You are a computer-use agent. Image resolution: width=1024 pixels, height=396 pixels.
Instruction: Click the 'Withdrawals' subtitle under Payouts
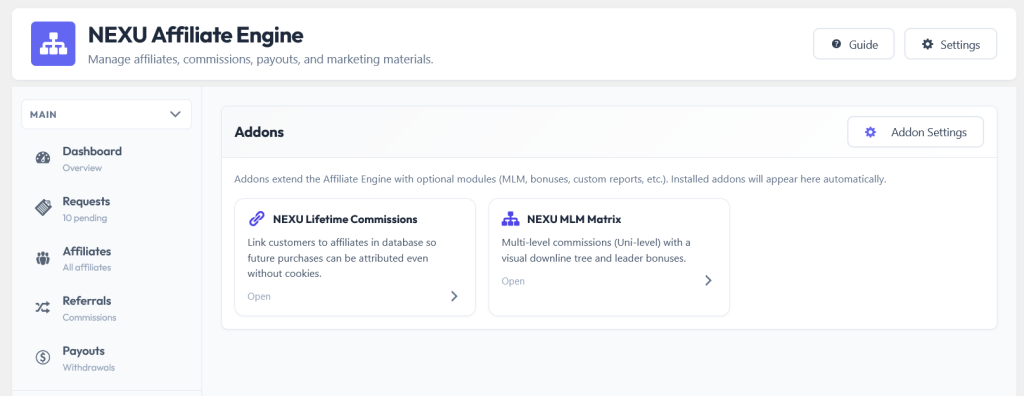(89, 367)
